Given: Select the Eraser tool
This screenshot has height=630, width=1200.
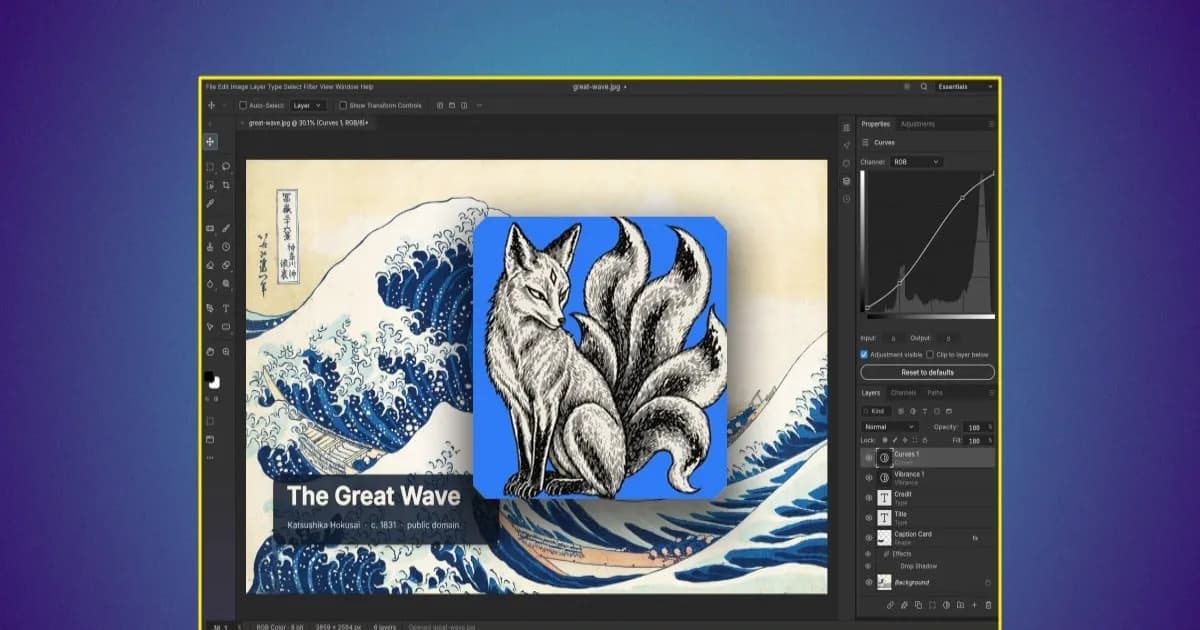Looking at the screenshot, I should tap(211, 265).
